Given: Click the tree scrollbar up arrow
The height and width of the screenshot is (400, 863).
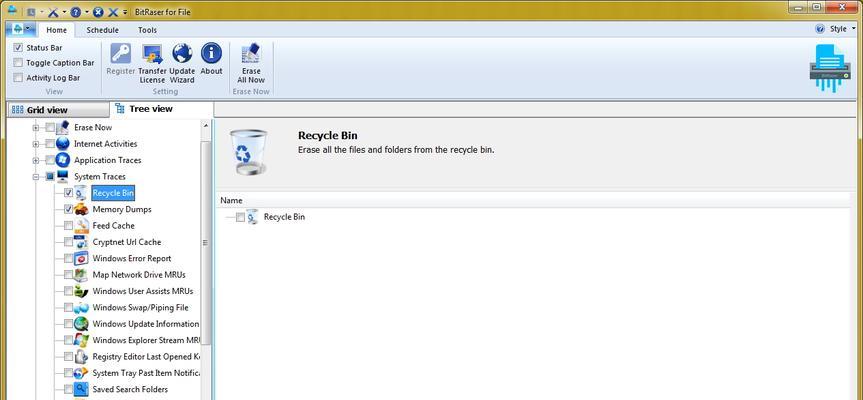Looking at the screenshot, I should [206, 126].
